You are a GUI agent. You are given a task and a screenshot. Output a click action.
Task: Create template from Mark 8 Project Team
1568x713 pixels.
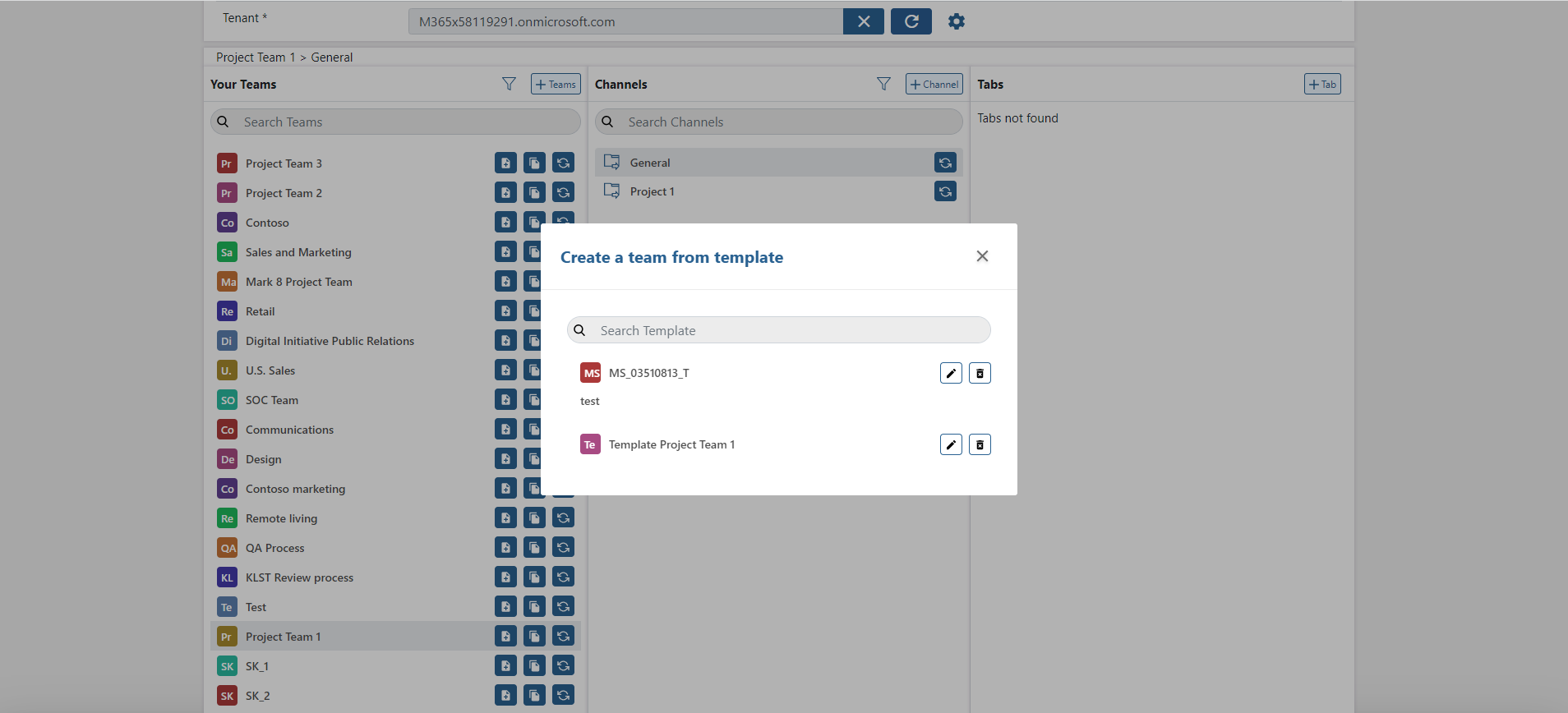pos(505,281)
